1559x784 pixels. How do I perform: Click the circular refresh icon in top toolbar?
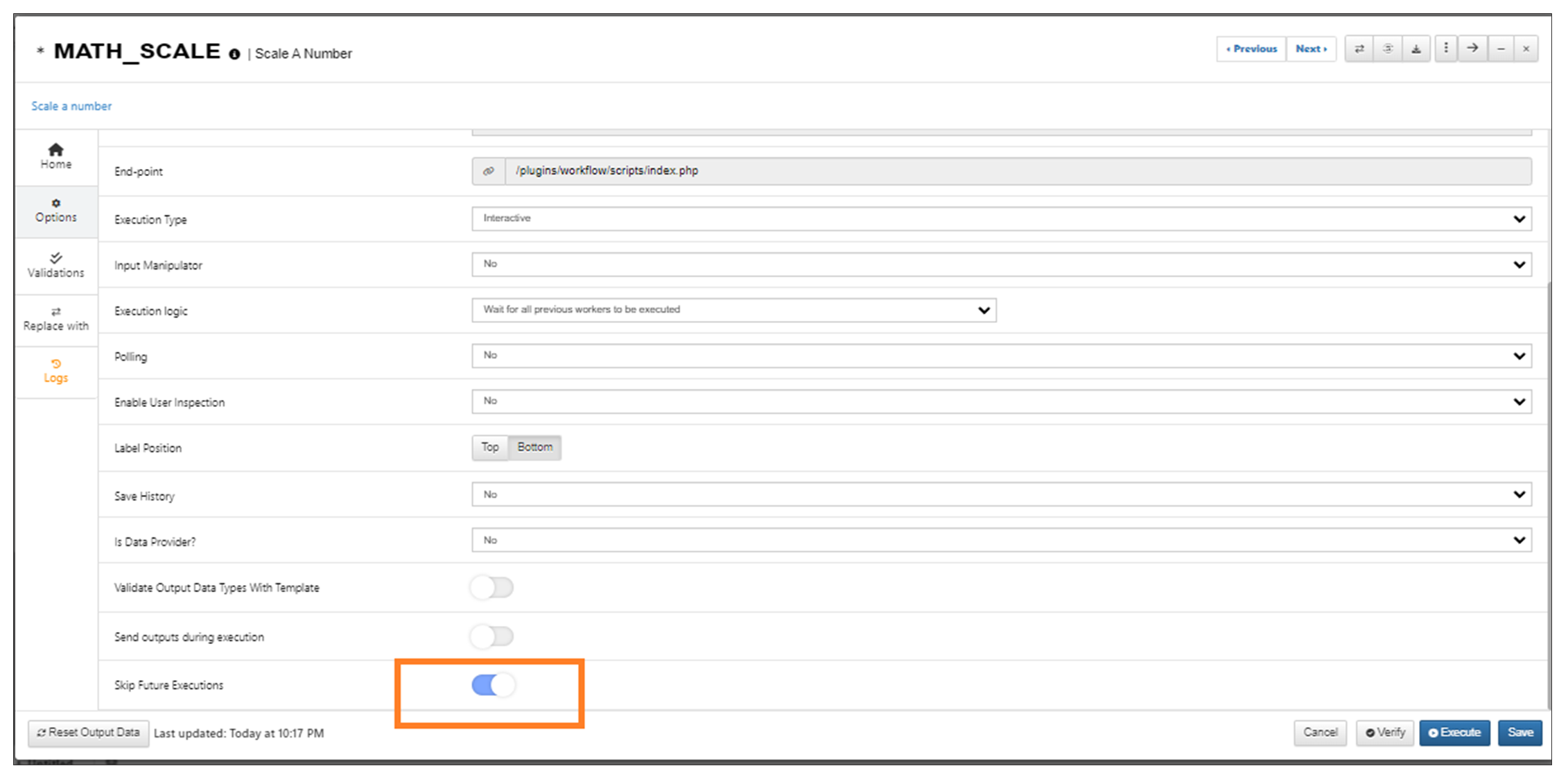coord(1388,49)
